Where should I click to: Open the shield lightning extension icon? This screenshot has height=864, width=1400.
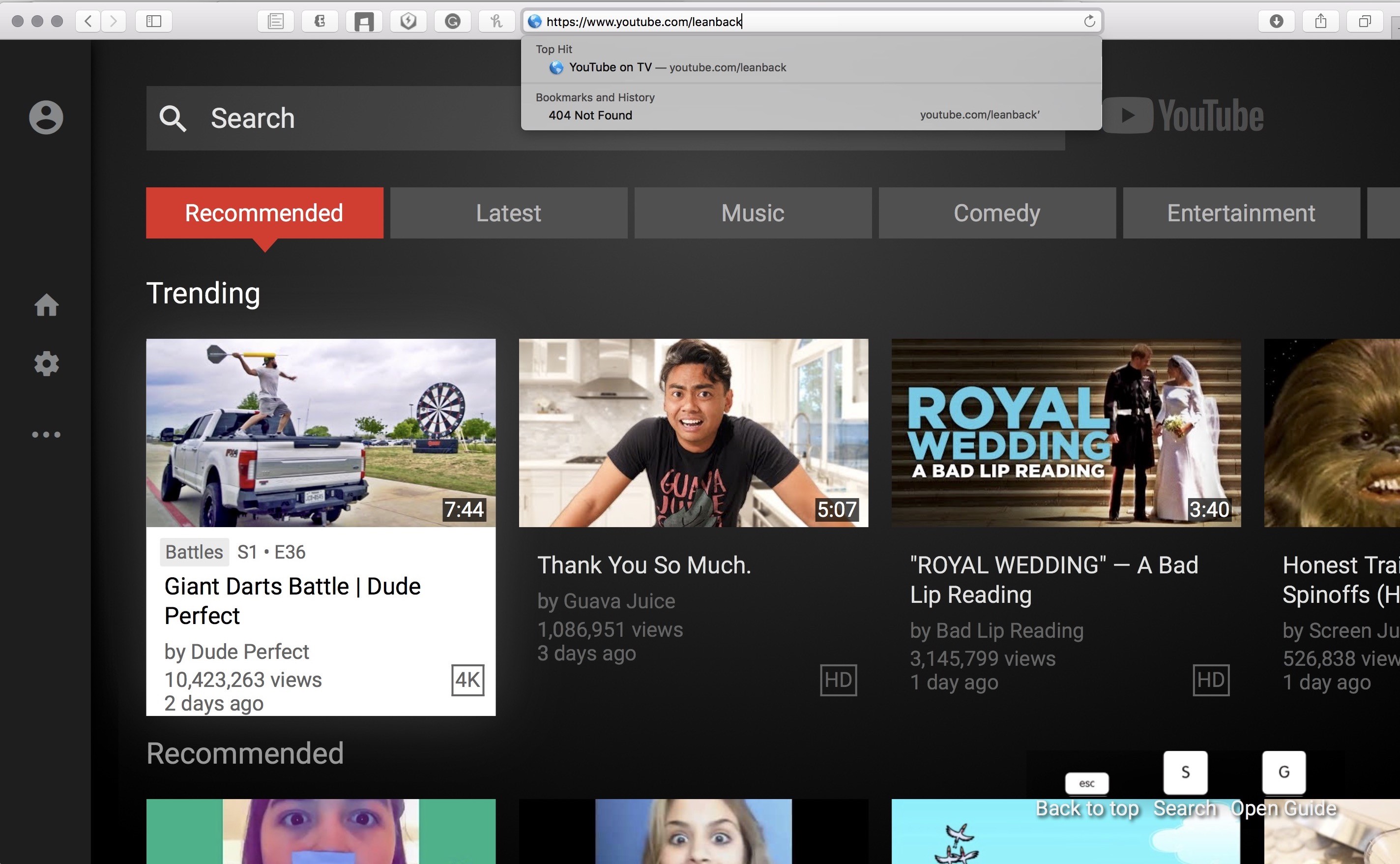(x=408, y=21)
